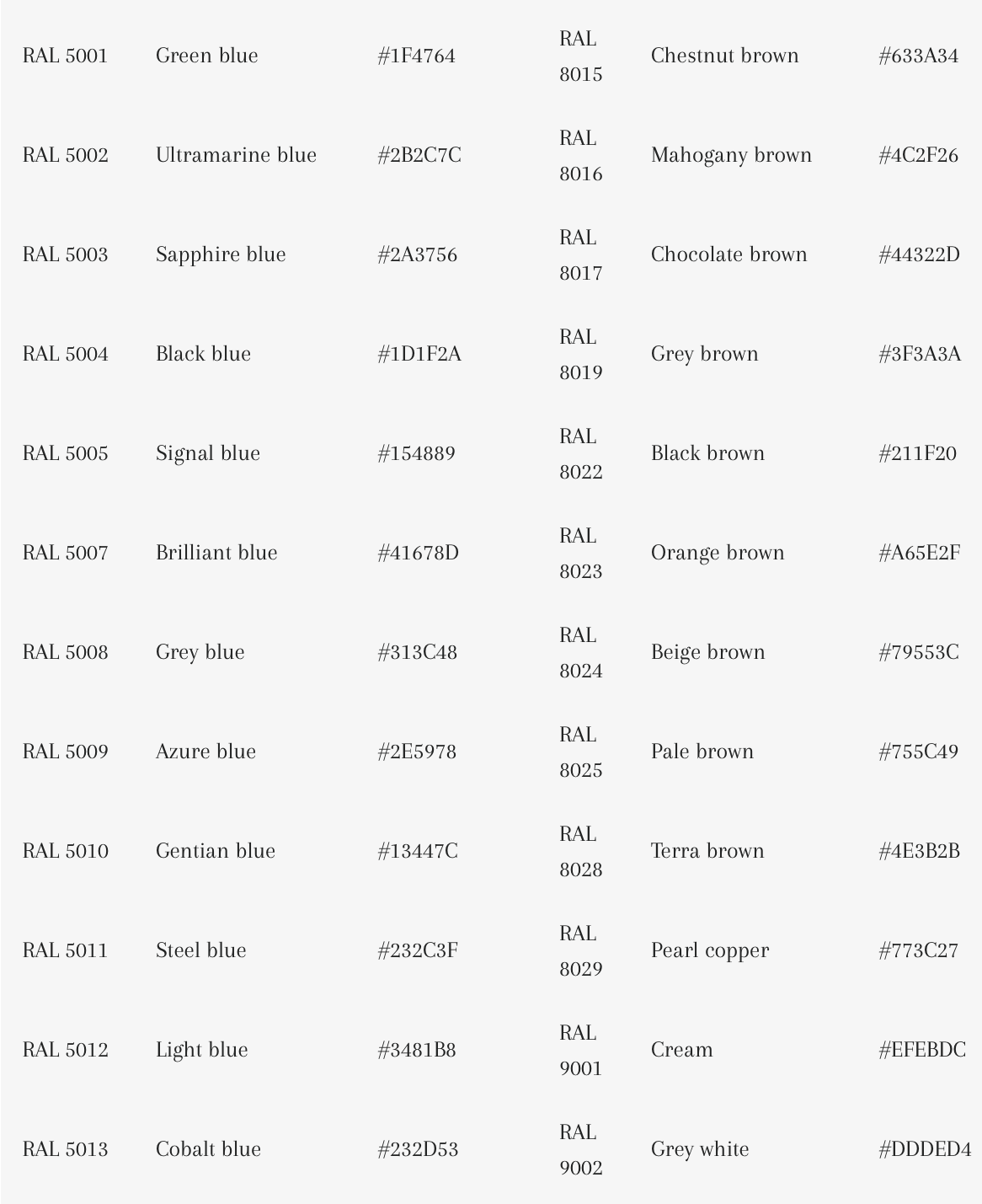Image resolution: width=982 pixels, height=1204 pixels.
Task: Select the Black blue name cell
Action: click(x=203, y=354)
